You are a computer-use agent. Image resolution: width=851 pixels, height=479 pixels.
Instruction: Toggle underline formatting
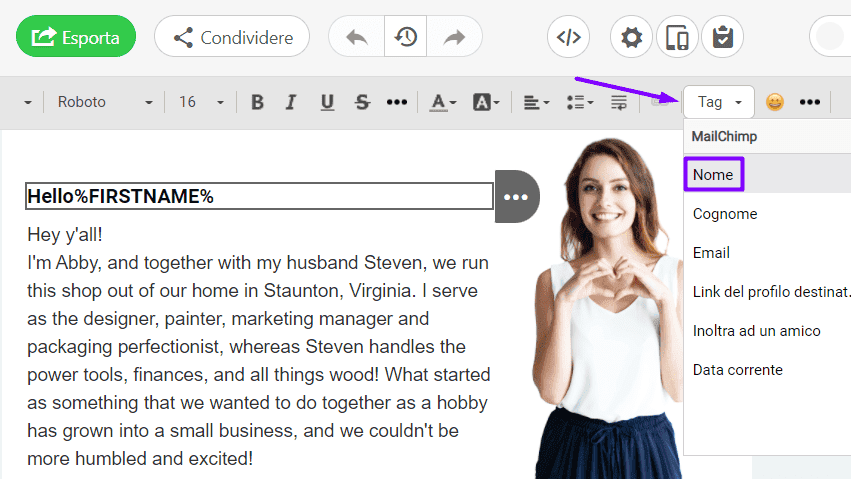pyautogui.click(x=327, y=102)
